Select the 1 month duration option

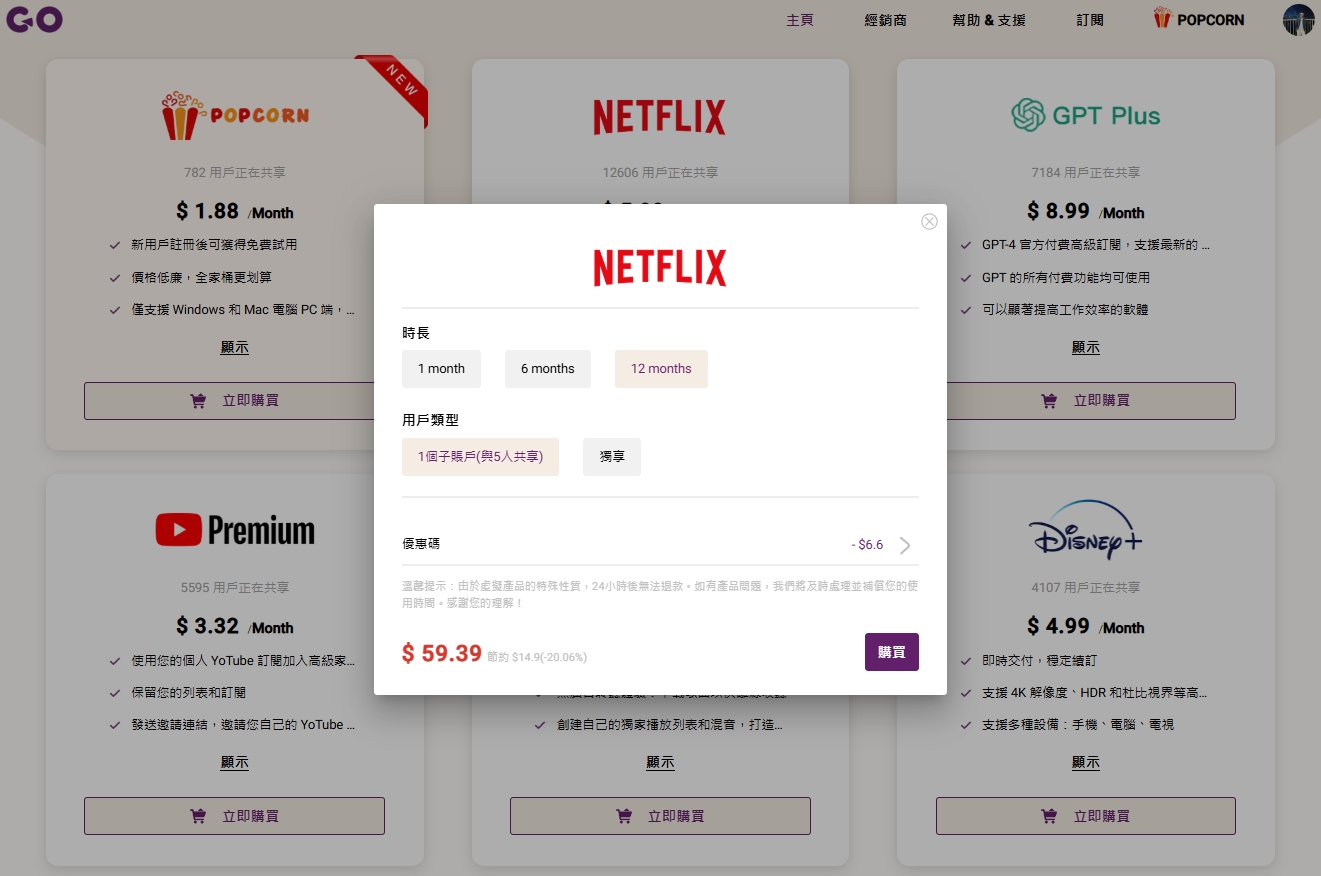click(x=441, y=369)
